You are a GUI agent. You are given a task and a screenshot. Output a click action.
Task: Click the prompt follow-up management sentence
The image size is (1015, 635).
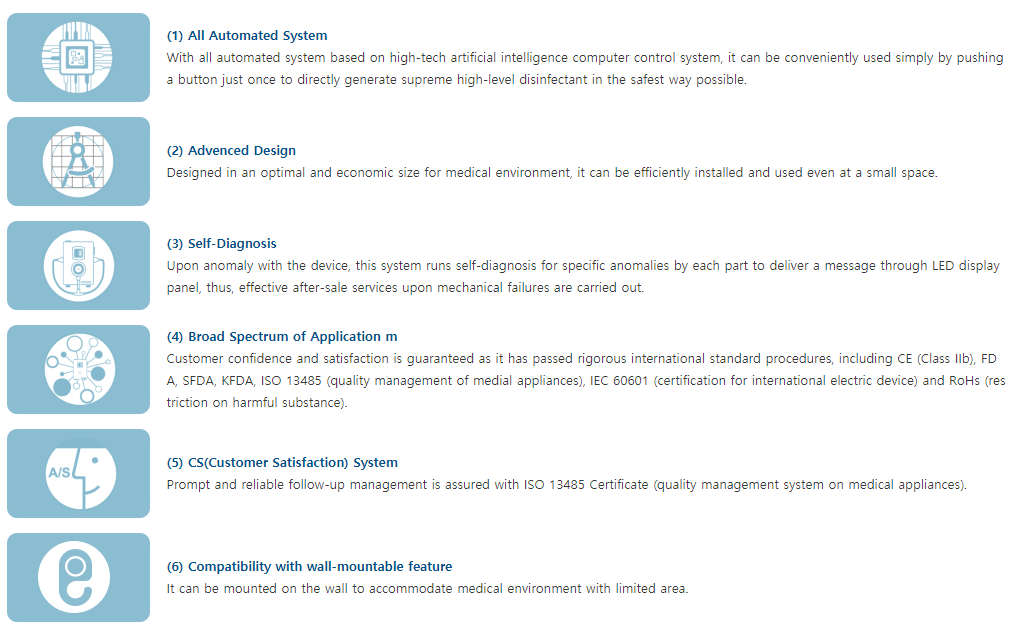click(566, 485)
